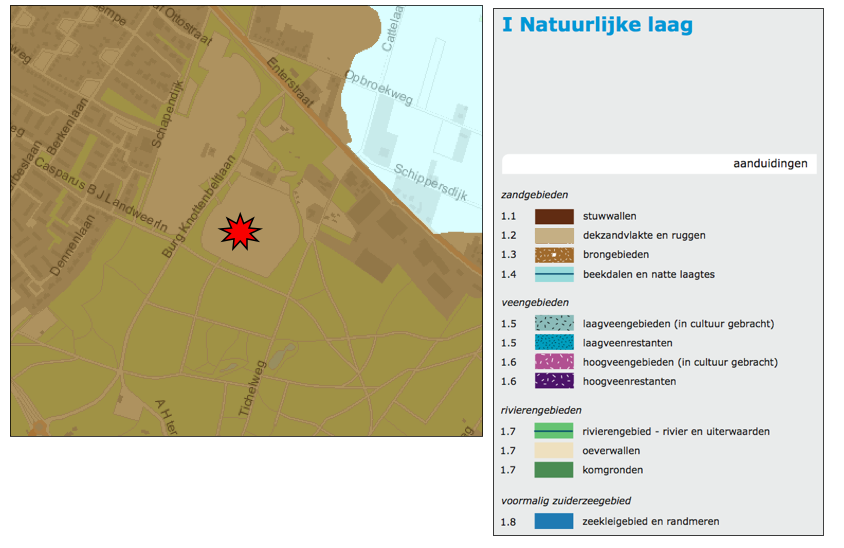Click hoogveengebieden (in cultuur gebracht) swatch
The width and height of the screenshot is (844, 548).
tap(553, 362)
